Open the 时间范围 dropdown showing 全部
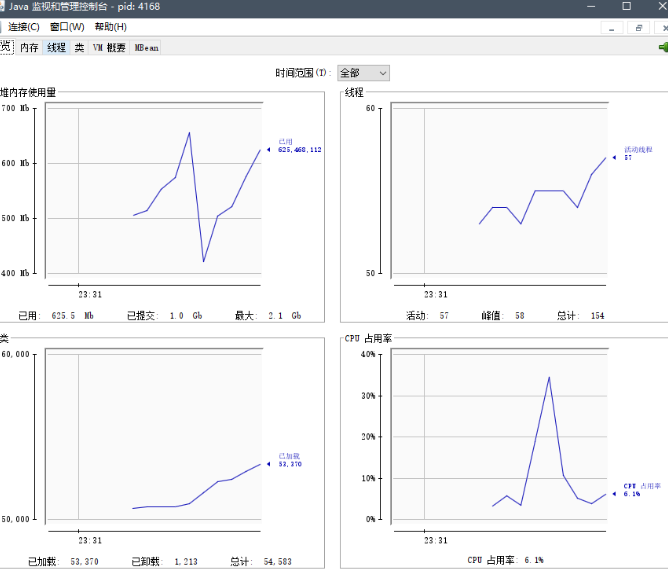This screenshot has height=570, width=668. click(x=363, y=73)
